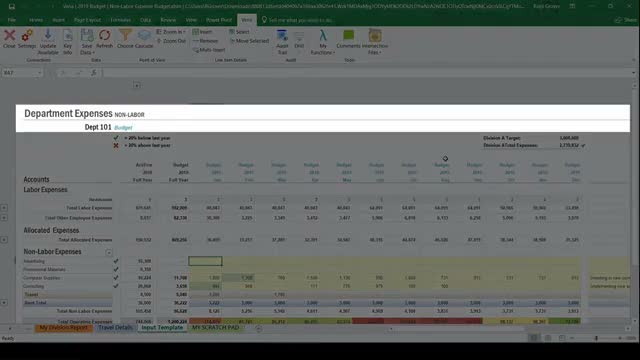
Task: Open the Key Info icon
Action: tap(68, 36)
